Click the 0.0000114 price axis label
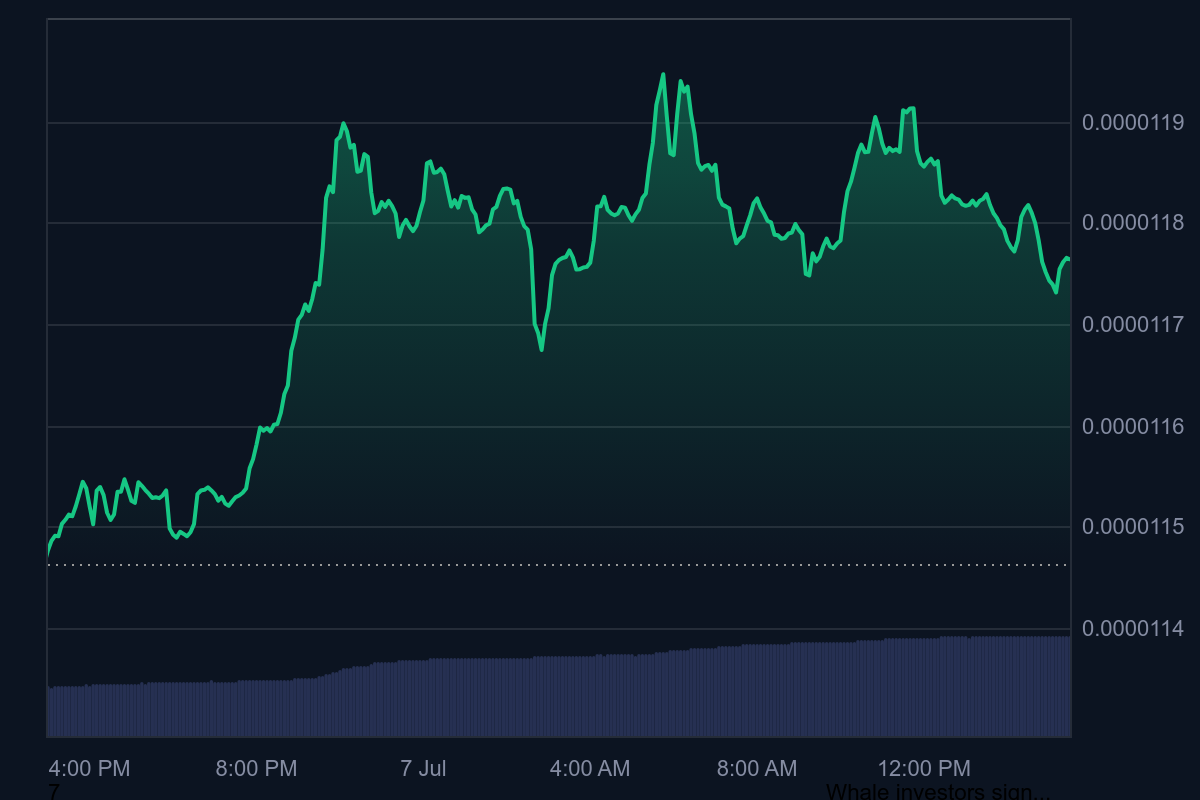 pyautogui.click(x=1133, y=629)
